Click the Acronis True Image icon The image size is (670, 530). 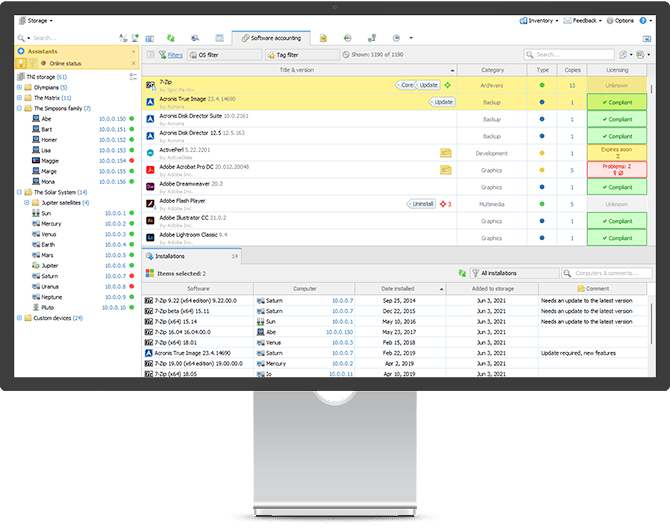(x=150, y=101)
